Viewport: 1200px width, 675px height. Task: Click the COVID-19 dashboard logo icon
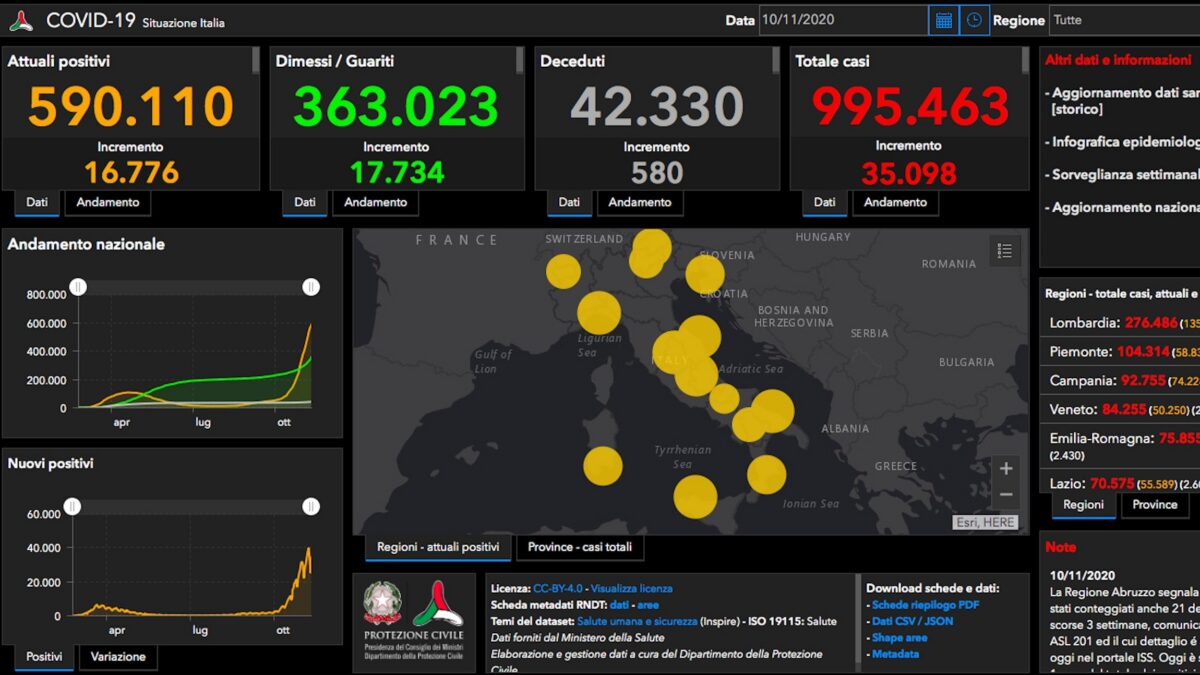coord(21,21)
